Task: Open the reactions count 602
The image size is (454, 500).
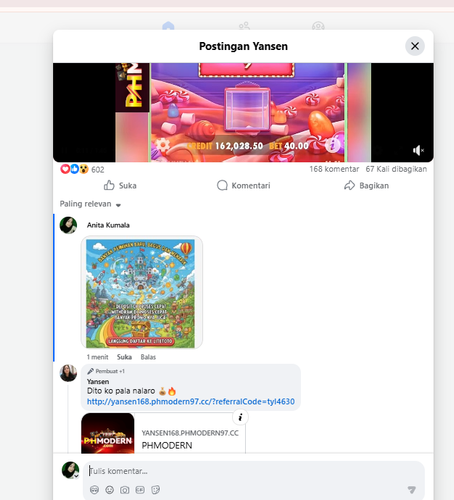Action: [98, 170]
